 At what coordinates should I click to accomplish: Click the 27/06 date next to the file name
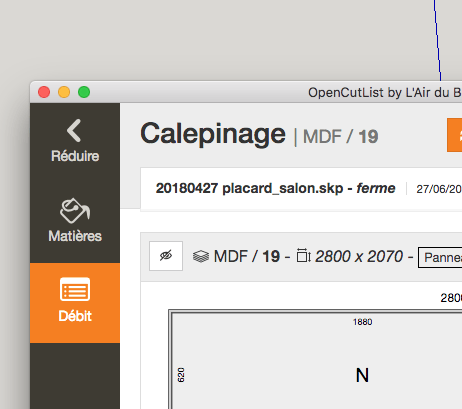tap(439, 189)
